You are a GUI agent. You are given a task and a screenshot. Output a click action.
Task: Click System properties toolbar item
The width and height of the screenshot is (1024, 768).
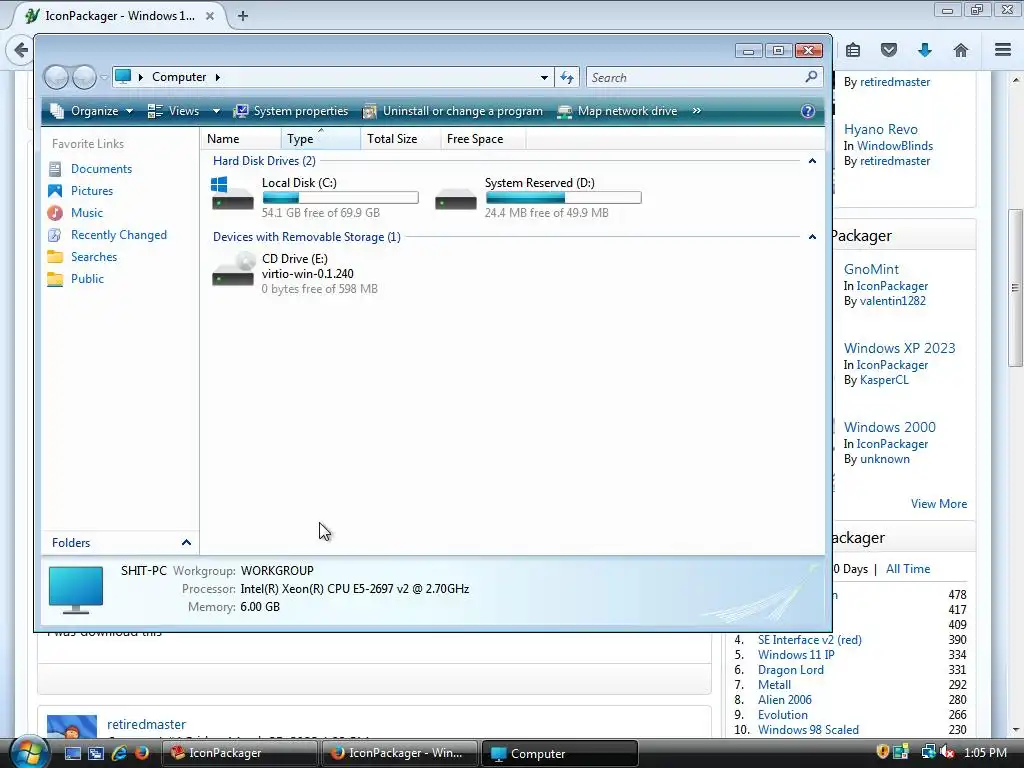click(x=291, y=111)
